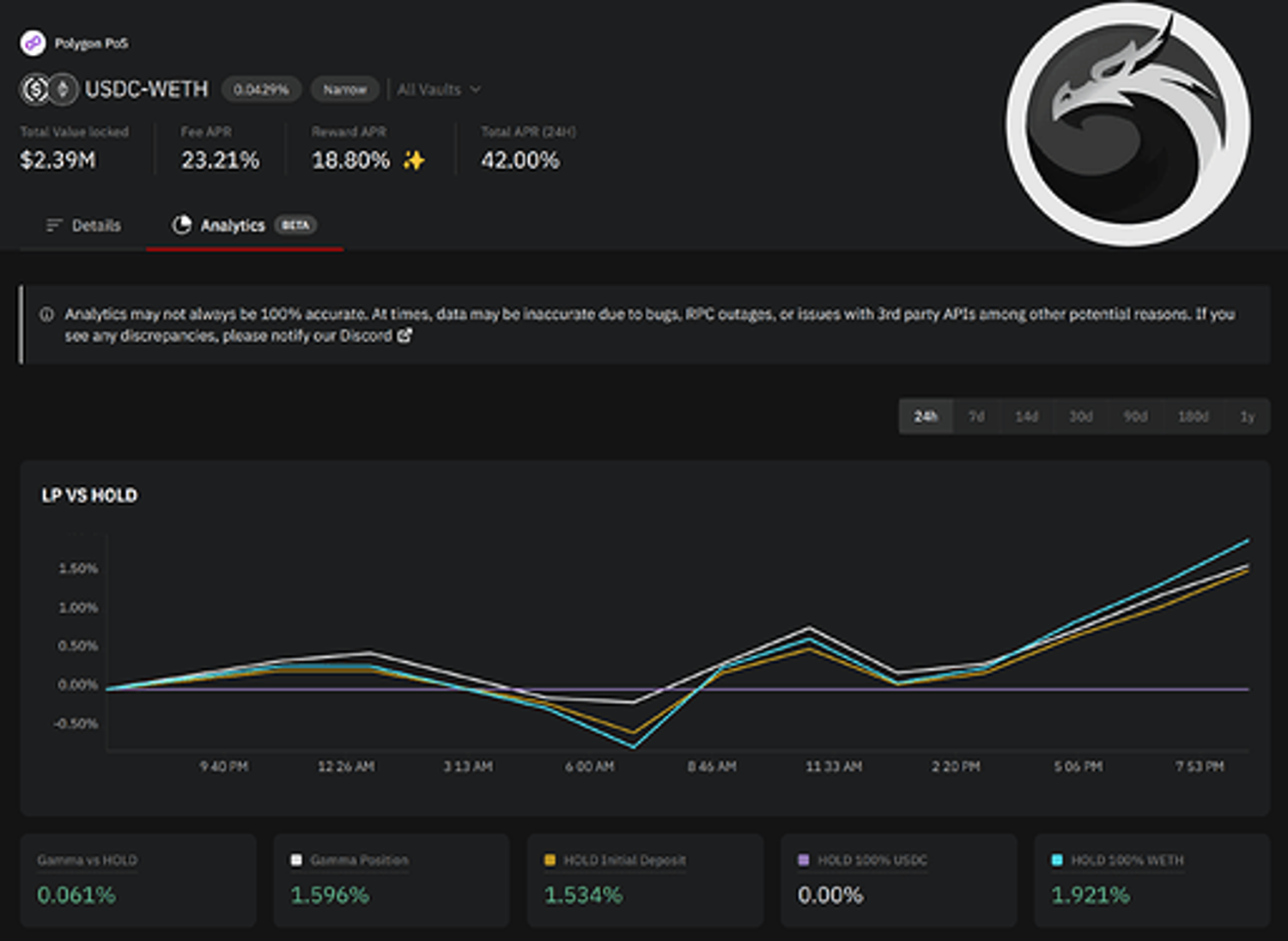Click the USDC token icon
Image resolution: width=1288 pixels, height=941 pixels.
click(x=36, y=89)
